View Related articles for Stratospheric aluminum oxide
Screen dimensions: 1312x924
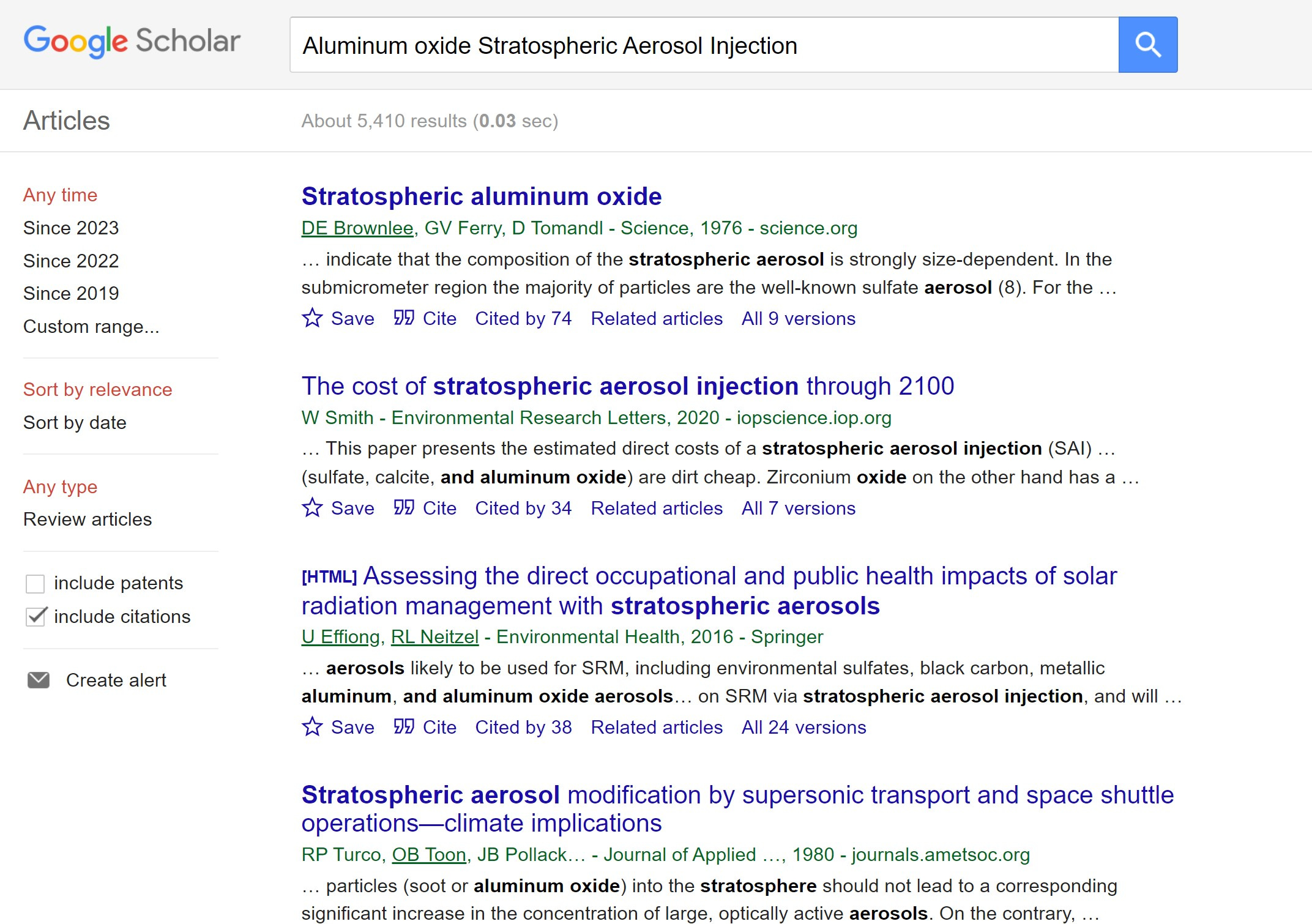tap(657, 318)
